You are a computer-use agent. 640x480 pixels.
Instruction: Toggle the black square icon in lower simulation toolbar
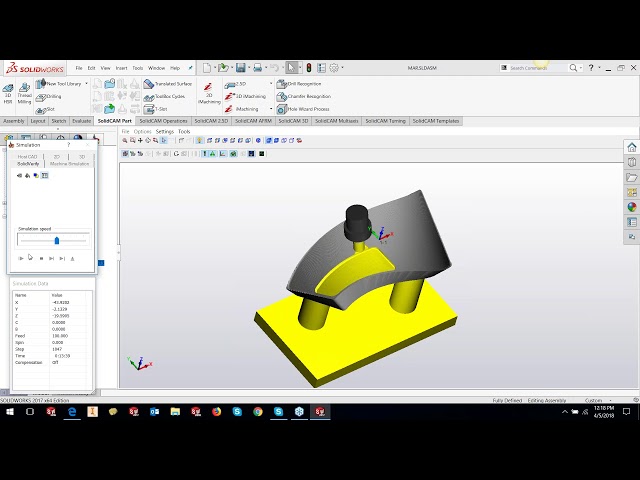(x=262, y=154)
